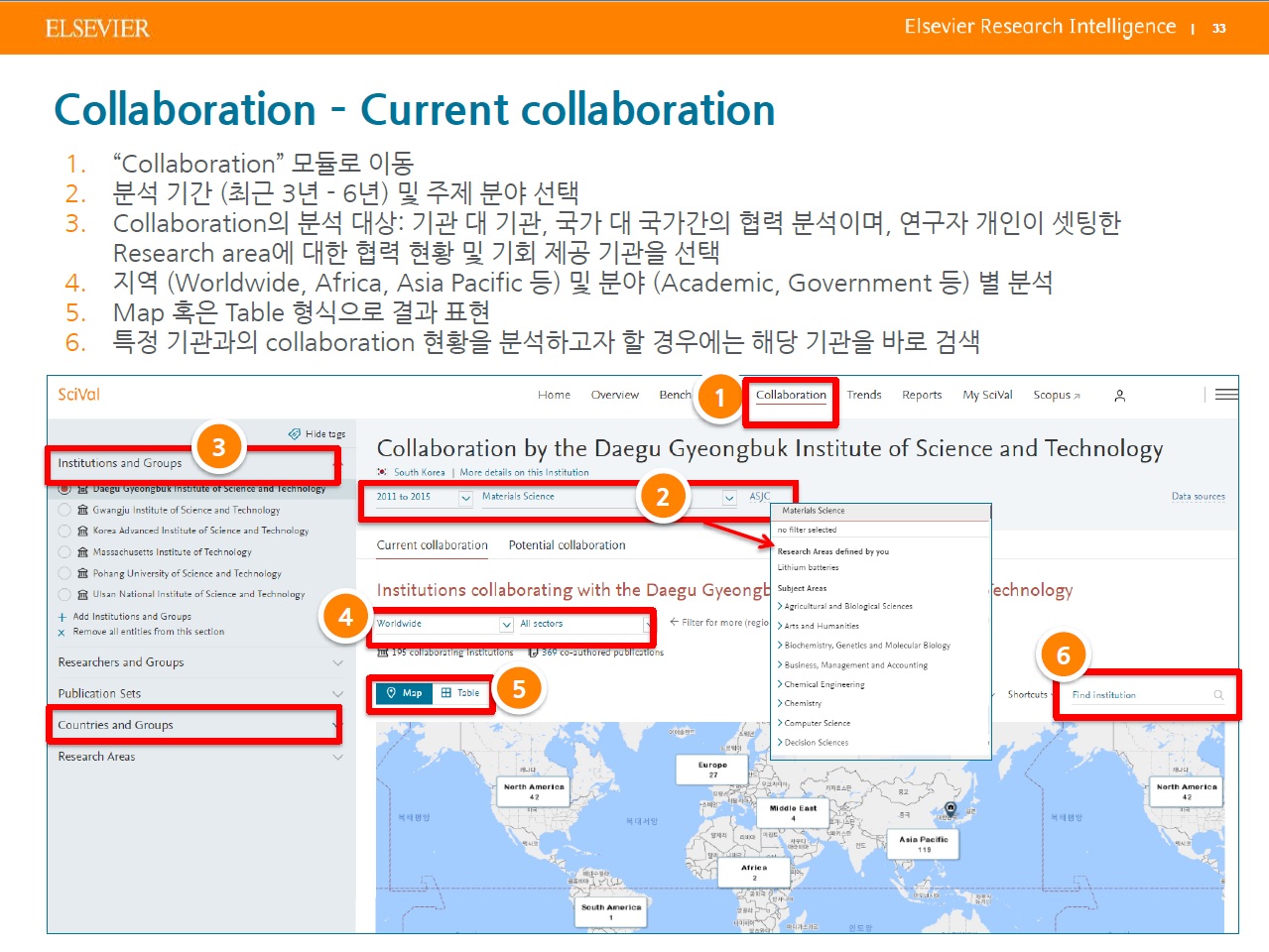Click the back arrow beside Filter for more

674,623
